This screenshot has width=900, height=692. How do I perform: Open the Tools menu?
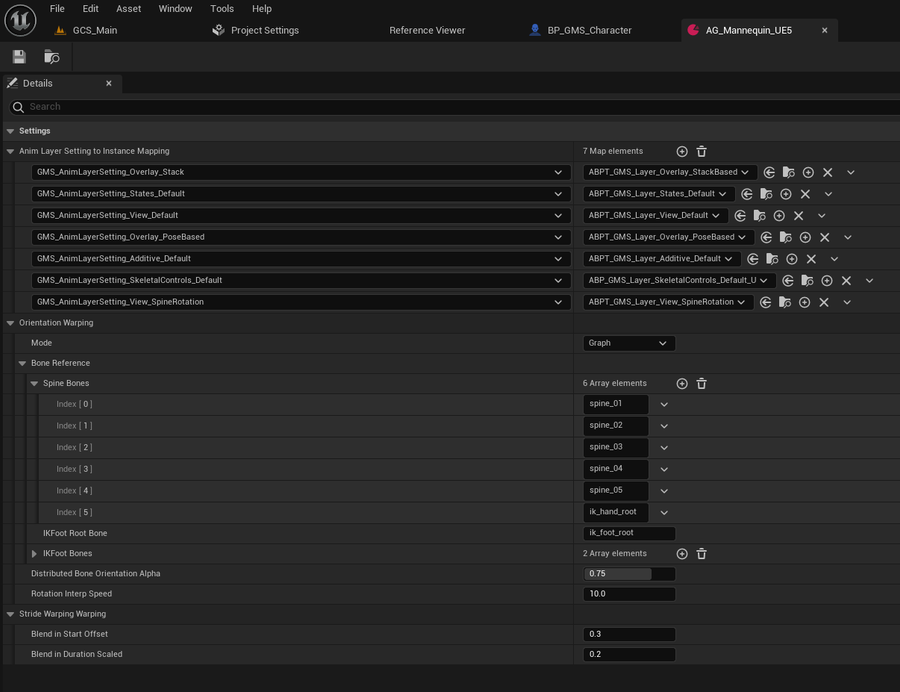tap(222, 9)
